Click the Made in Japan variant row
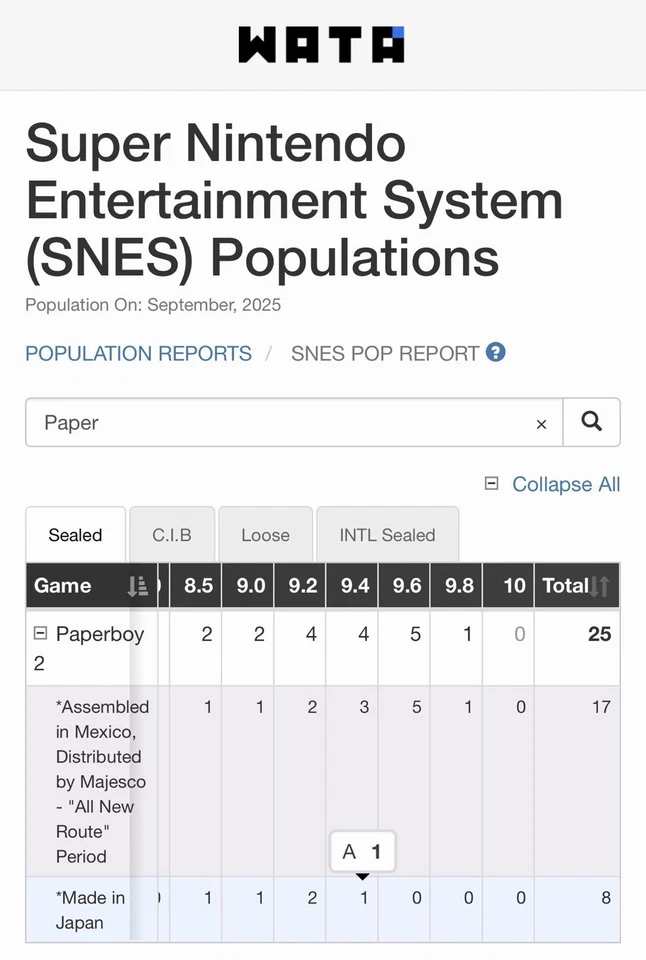Viewport: 646px width, 960px height. coord(90,910)
